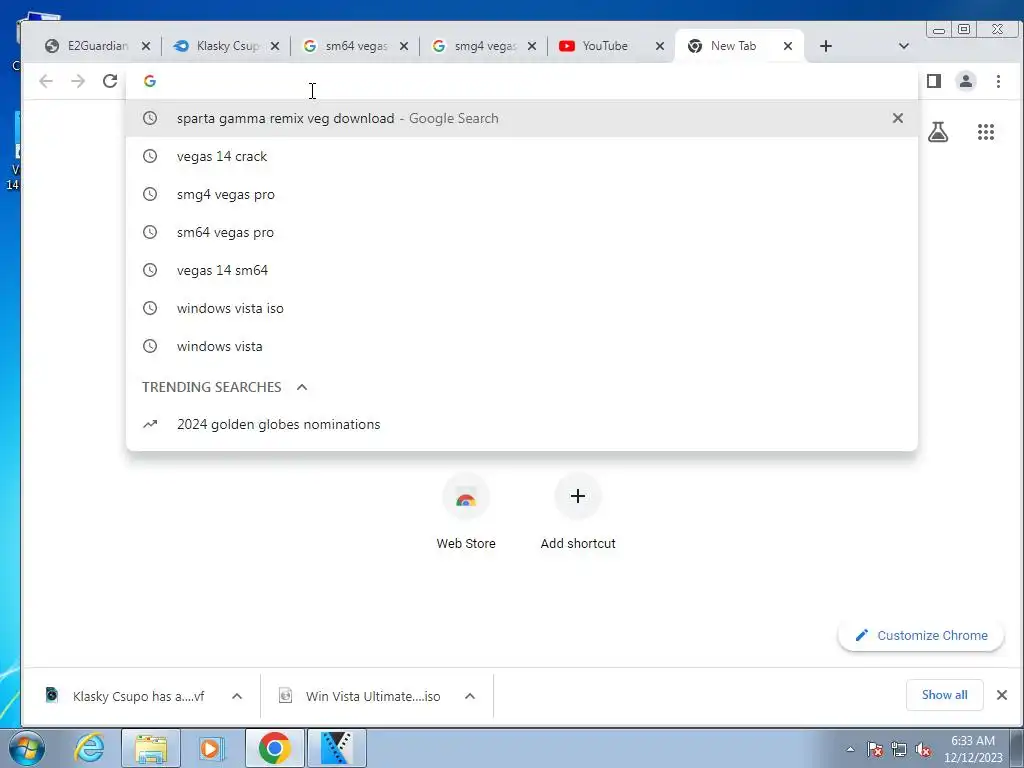The width and height of the screenshot is (1024, 768).
Task: Expand options for Klasky Csupo download
Action: 237,696
